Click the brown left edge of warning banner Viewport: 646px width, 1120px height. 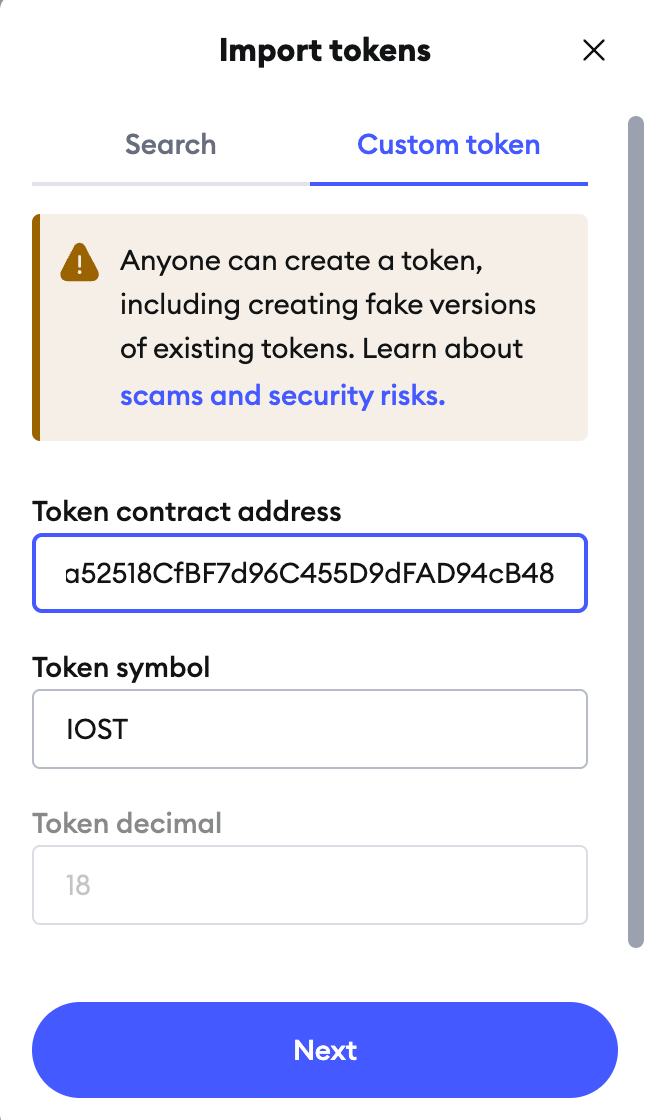pyautogui.click(x=36, y=327)
